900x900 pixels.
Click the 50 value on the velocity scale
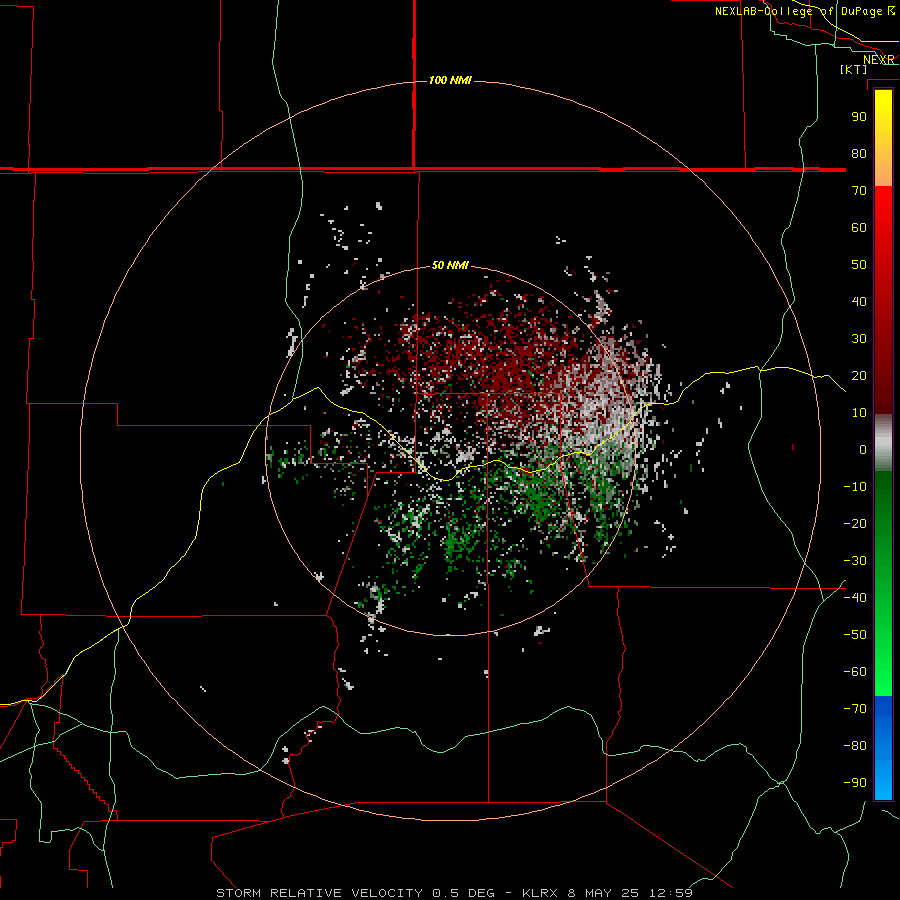pos(859,265)
